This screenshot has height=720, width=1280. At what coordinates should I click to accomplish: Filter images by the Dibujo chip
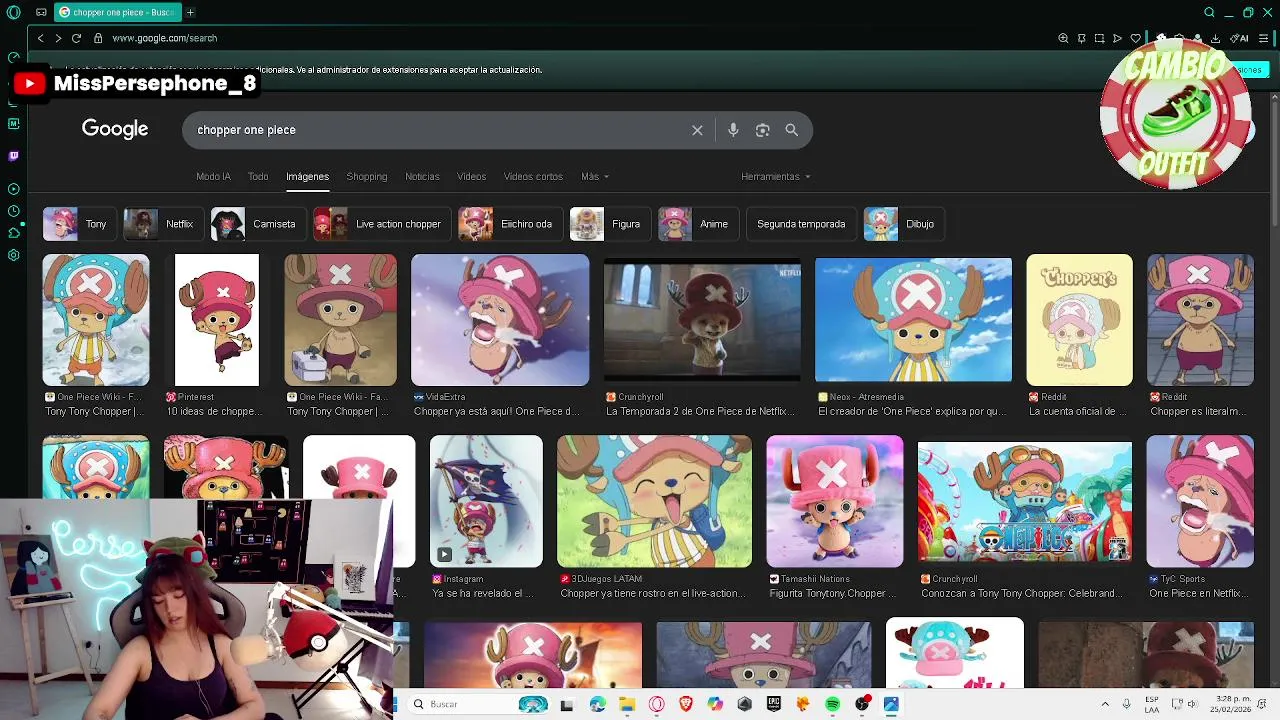tap(903, 224)
